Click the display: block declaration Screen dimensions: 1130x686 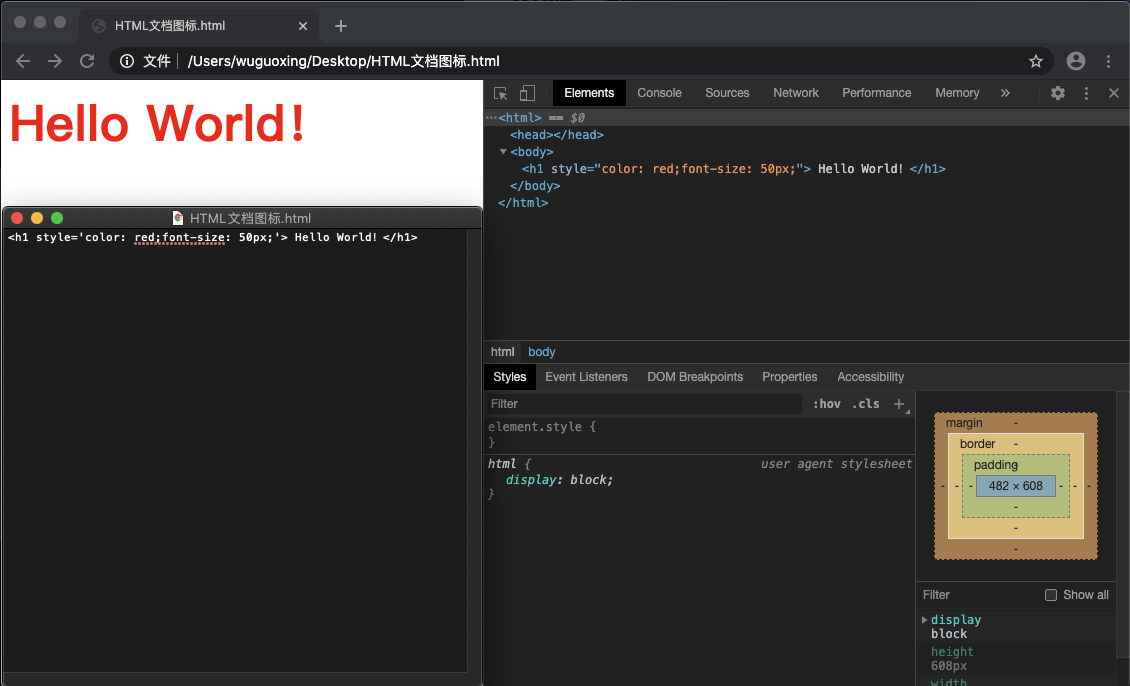559,480
